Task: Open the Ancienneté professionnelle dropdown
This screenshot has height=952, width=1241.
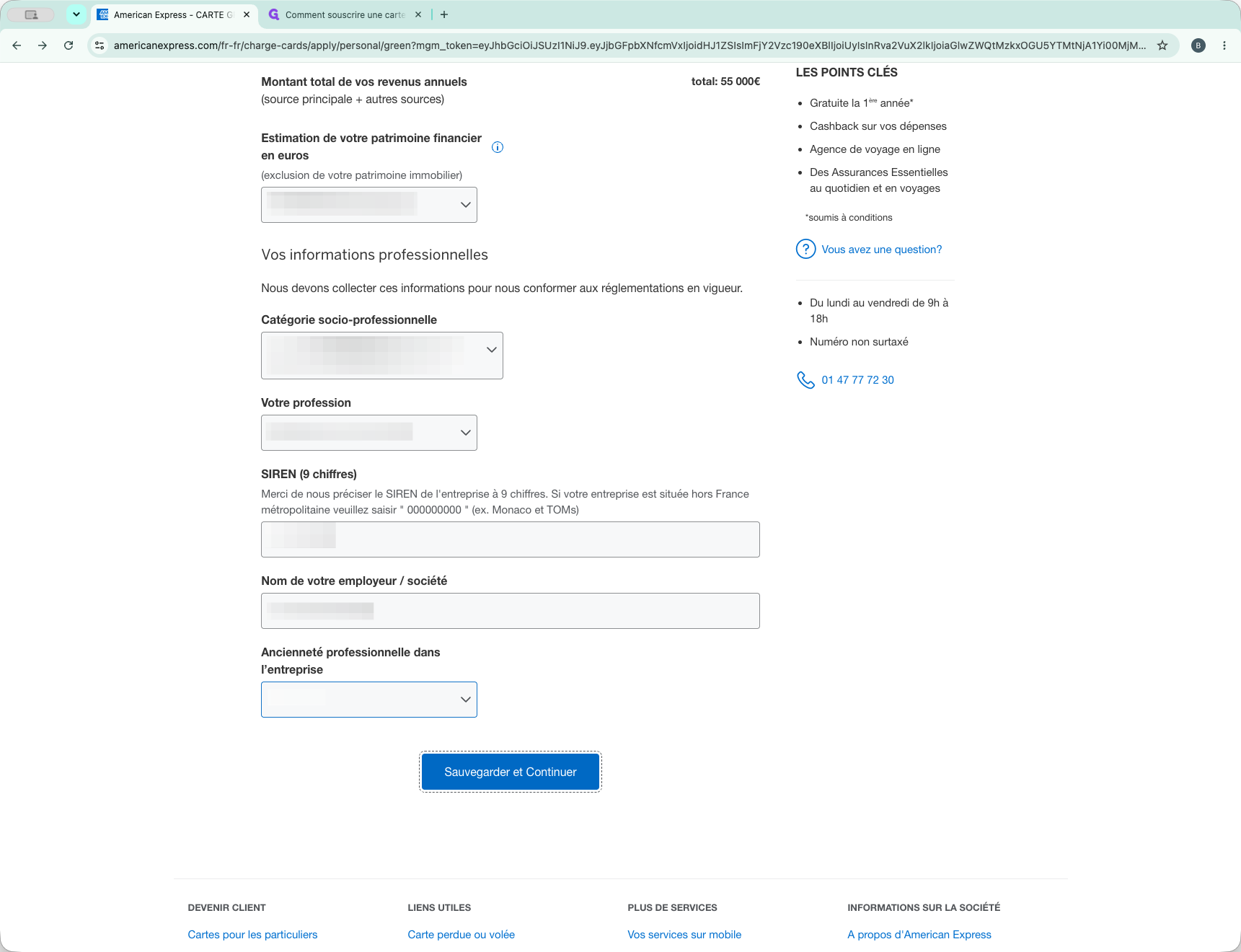Action: tap(369, 700)
